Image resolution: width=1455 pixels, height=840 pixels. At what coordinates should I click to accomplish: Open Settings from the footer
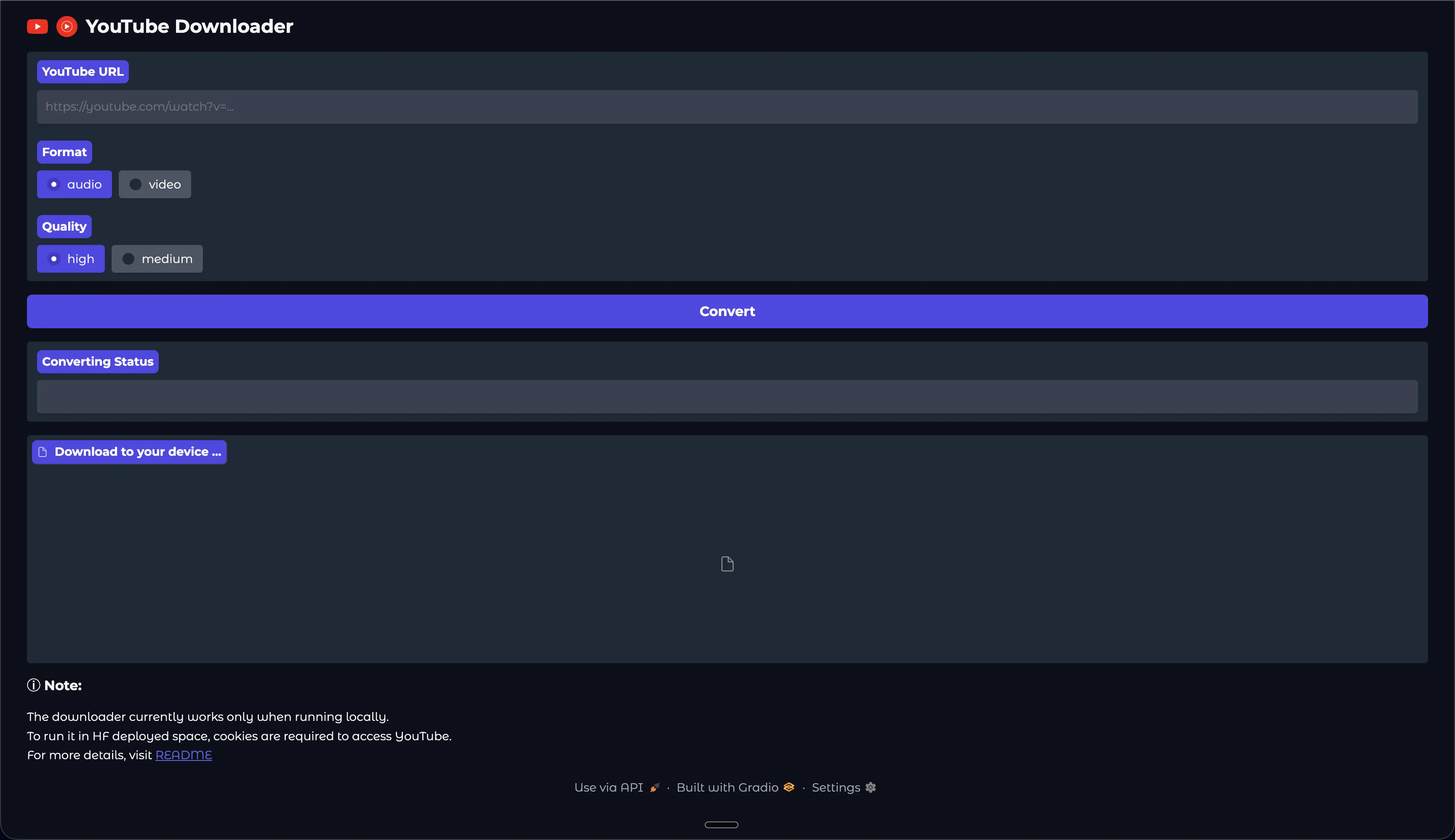click(835, 787)
